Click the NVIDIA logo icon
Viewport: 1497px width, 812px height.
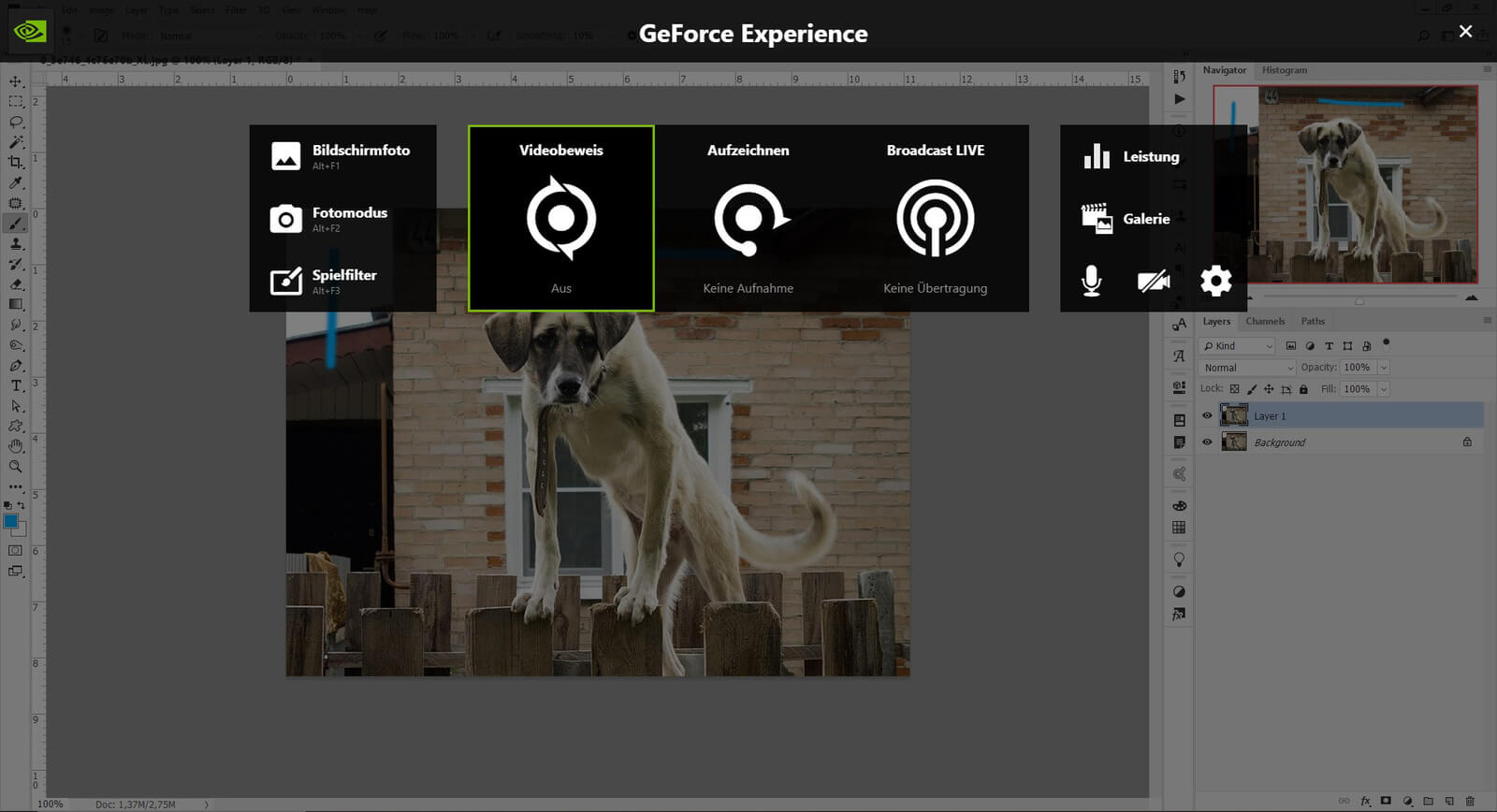(30, 32)
